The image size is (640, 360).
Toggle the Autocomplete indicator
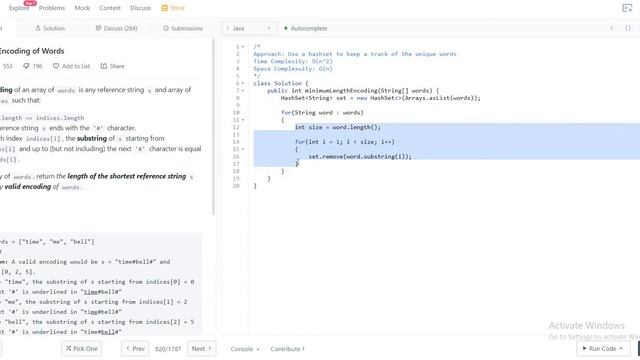point(305,28)
